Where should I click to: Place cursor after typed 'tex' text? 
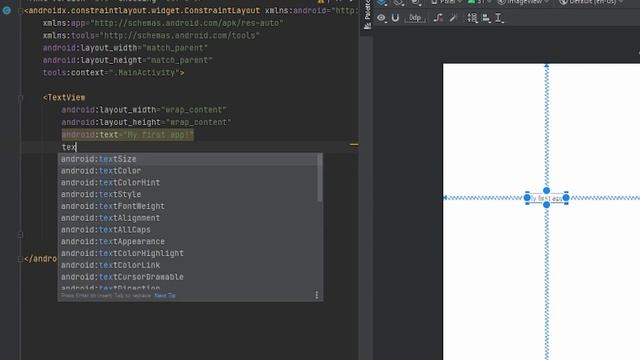coord(76,147)
